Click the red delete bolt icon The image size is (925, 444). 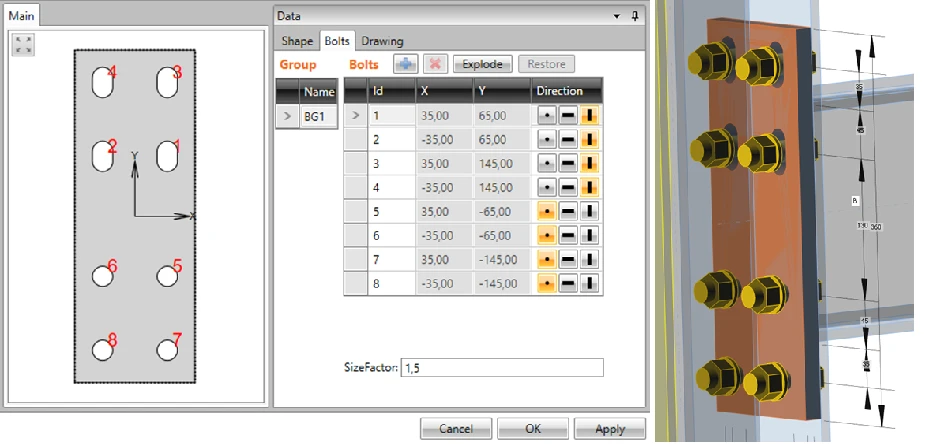point(435,64)
